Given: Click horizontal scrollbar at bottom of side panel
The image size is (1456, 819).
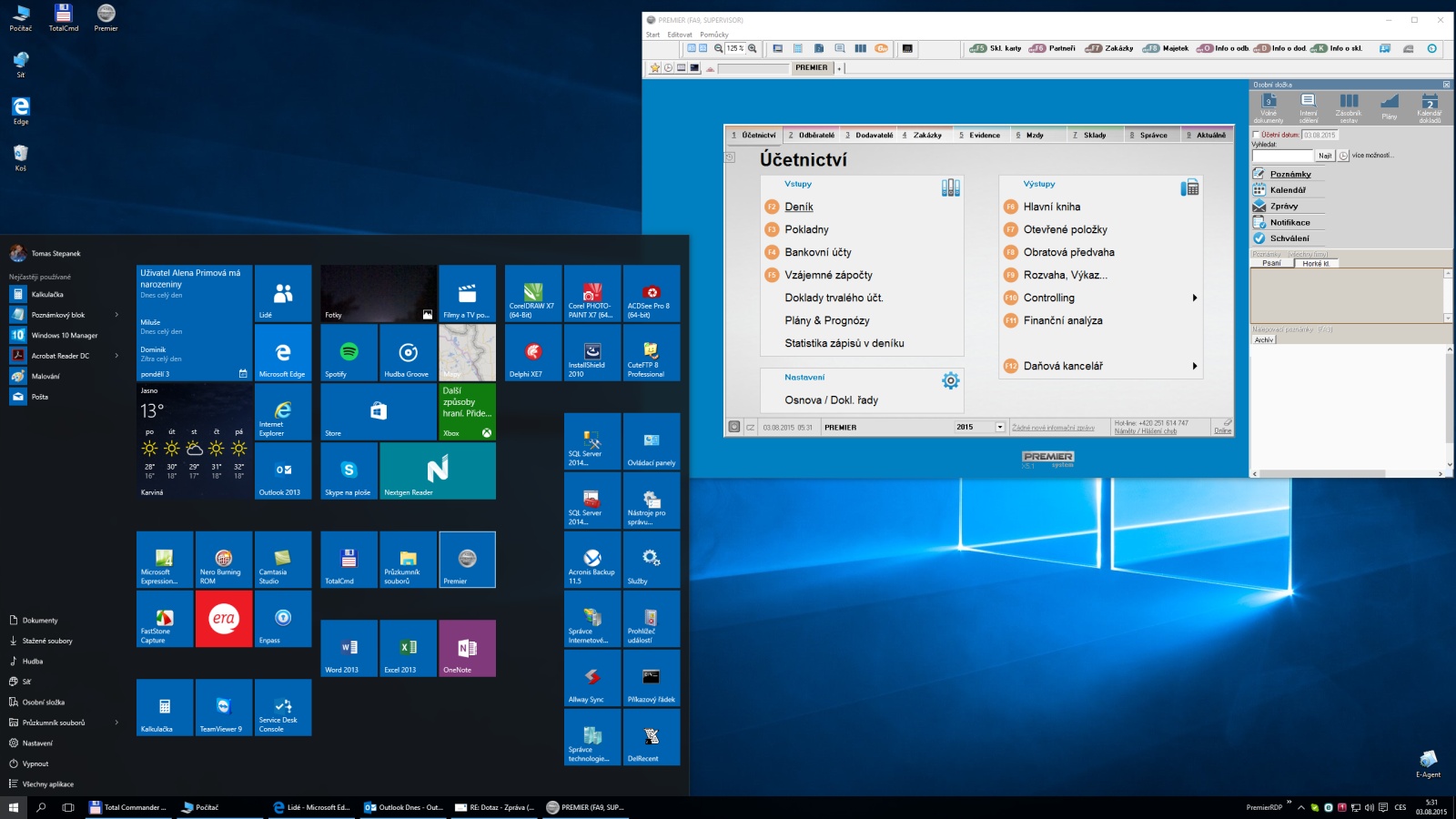Looking at the screenshot, I should tap(1350, 473).
